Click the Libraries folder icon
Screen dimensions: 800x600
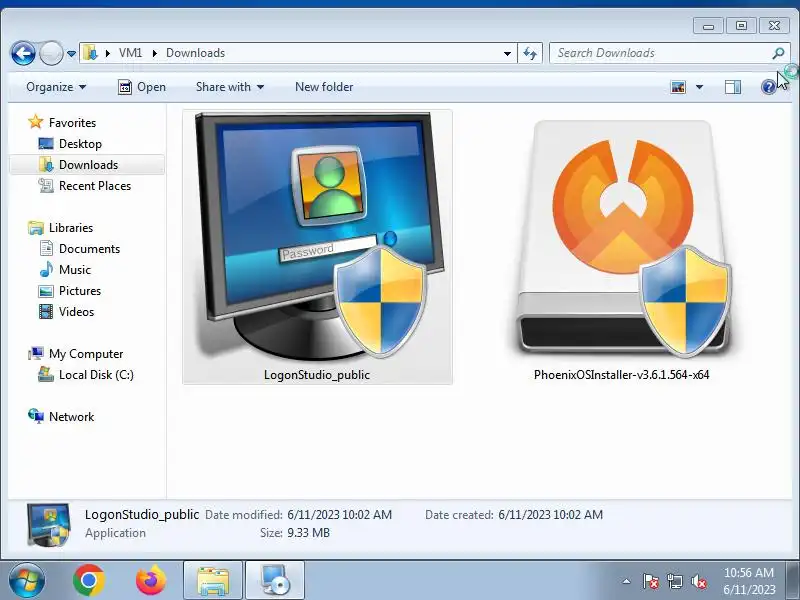[x=36, y=228]
